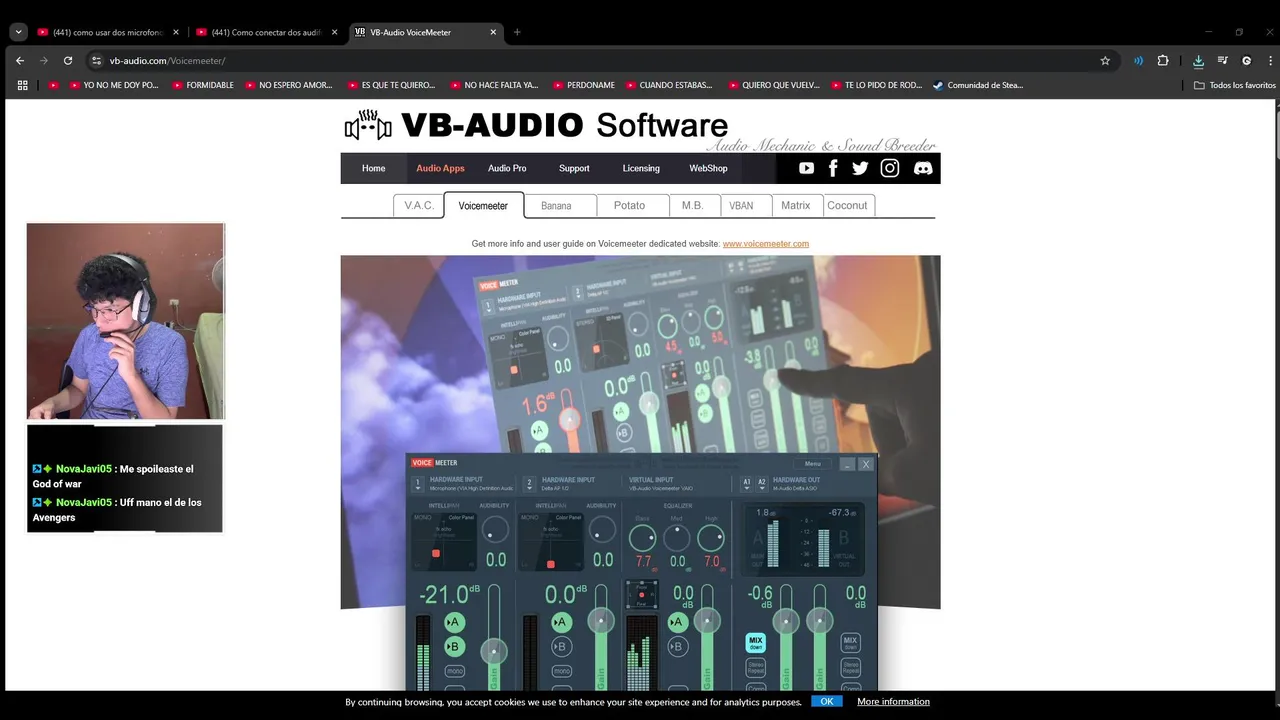Open the first unlabeled YouTube bookmark

(x=54, y=85)
